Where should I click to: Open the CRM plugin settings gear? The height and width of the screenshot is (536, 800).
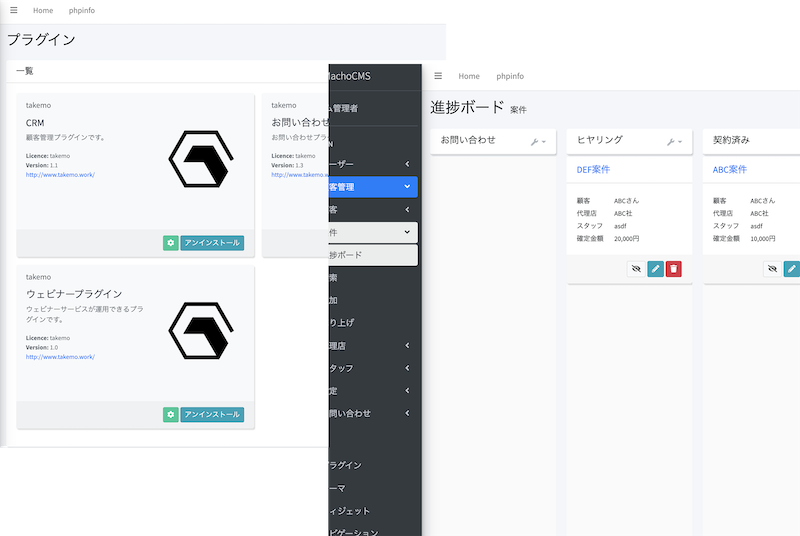click(170, 243)
